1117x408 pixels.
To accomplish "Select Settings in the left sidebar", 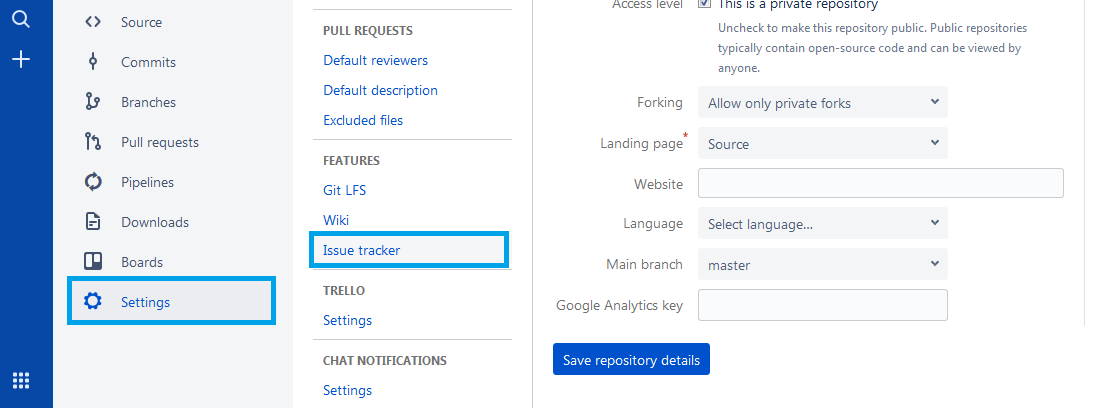I will pyautogui.click(x=171, y=302).
